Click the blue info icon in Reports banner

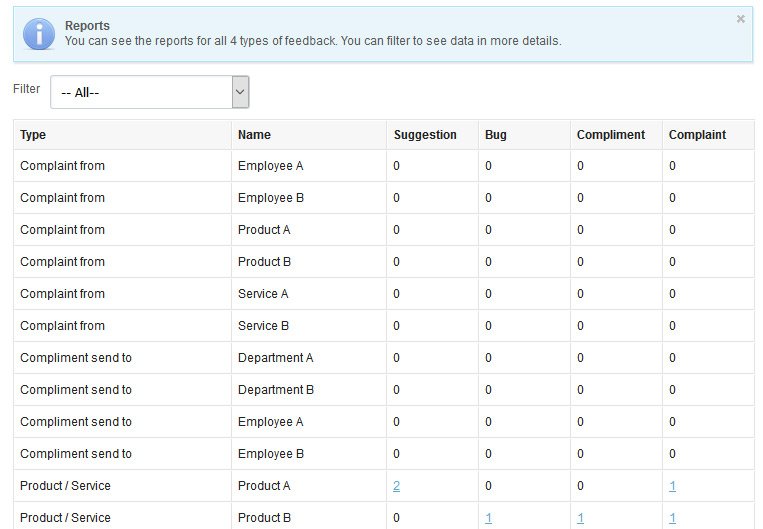coord(39,34)
